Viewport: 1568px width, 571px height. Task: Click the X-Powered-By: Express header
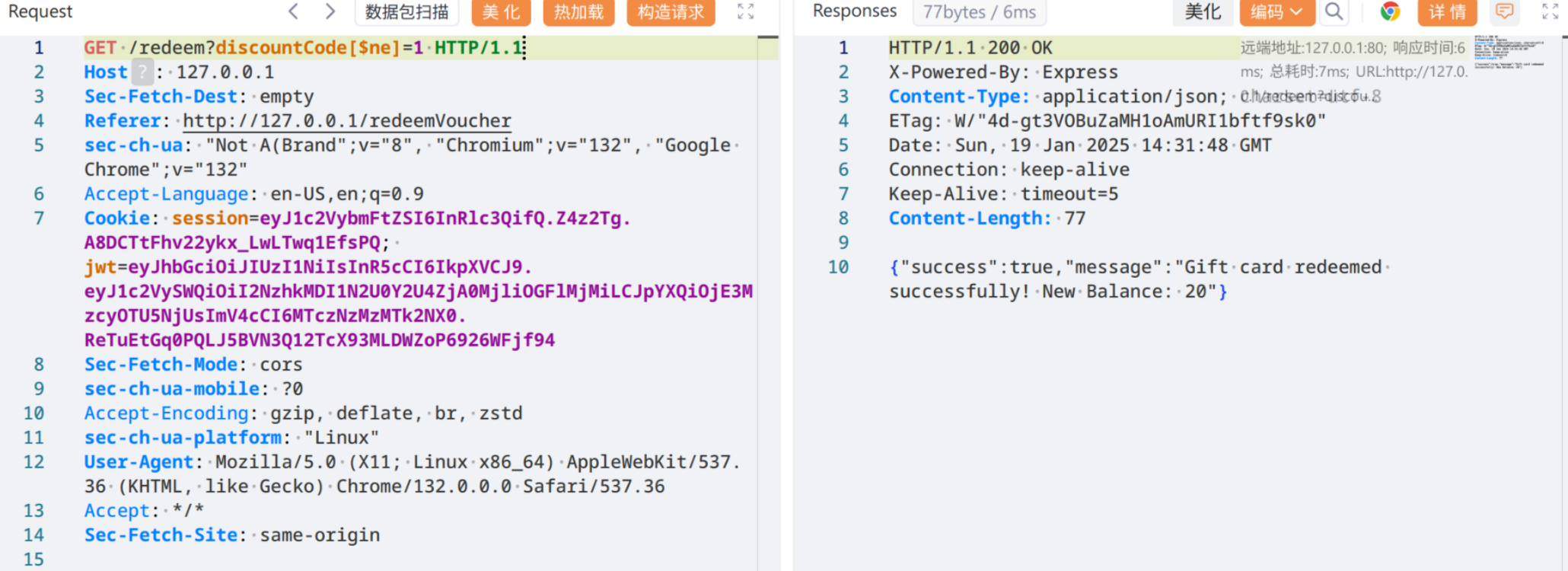[x=1003, y=72]
